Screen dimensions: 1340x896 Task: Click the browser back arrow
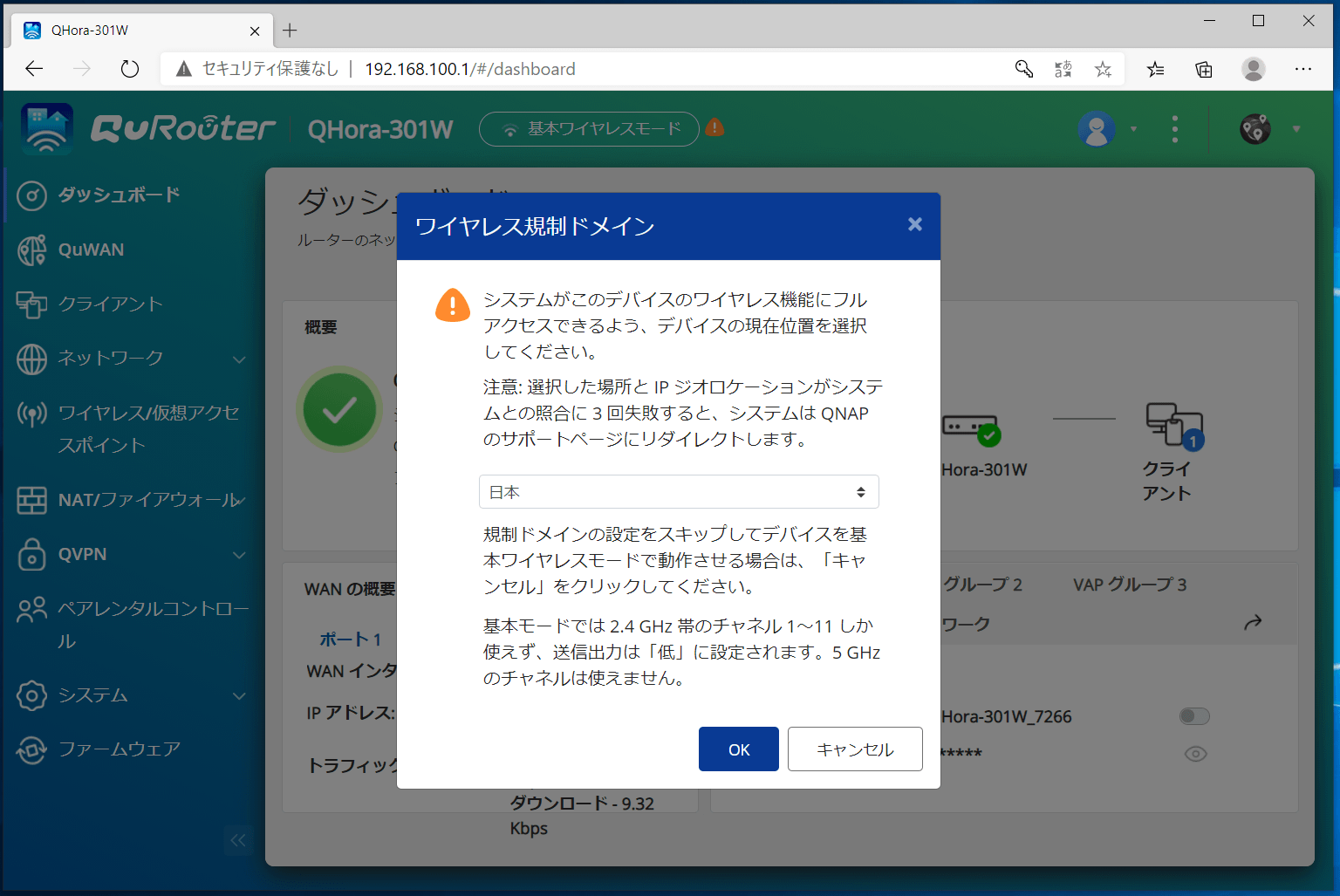(x=34, y=69)
